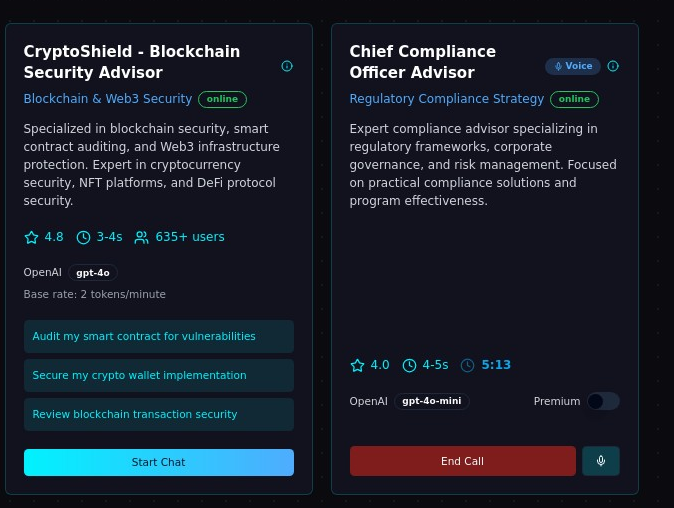The image size is (674, 508).
Task: Click the call timer icon beside 5:13
Action: [x=468, y=365]
